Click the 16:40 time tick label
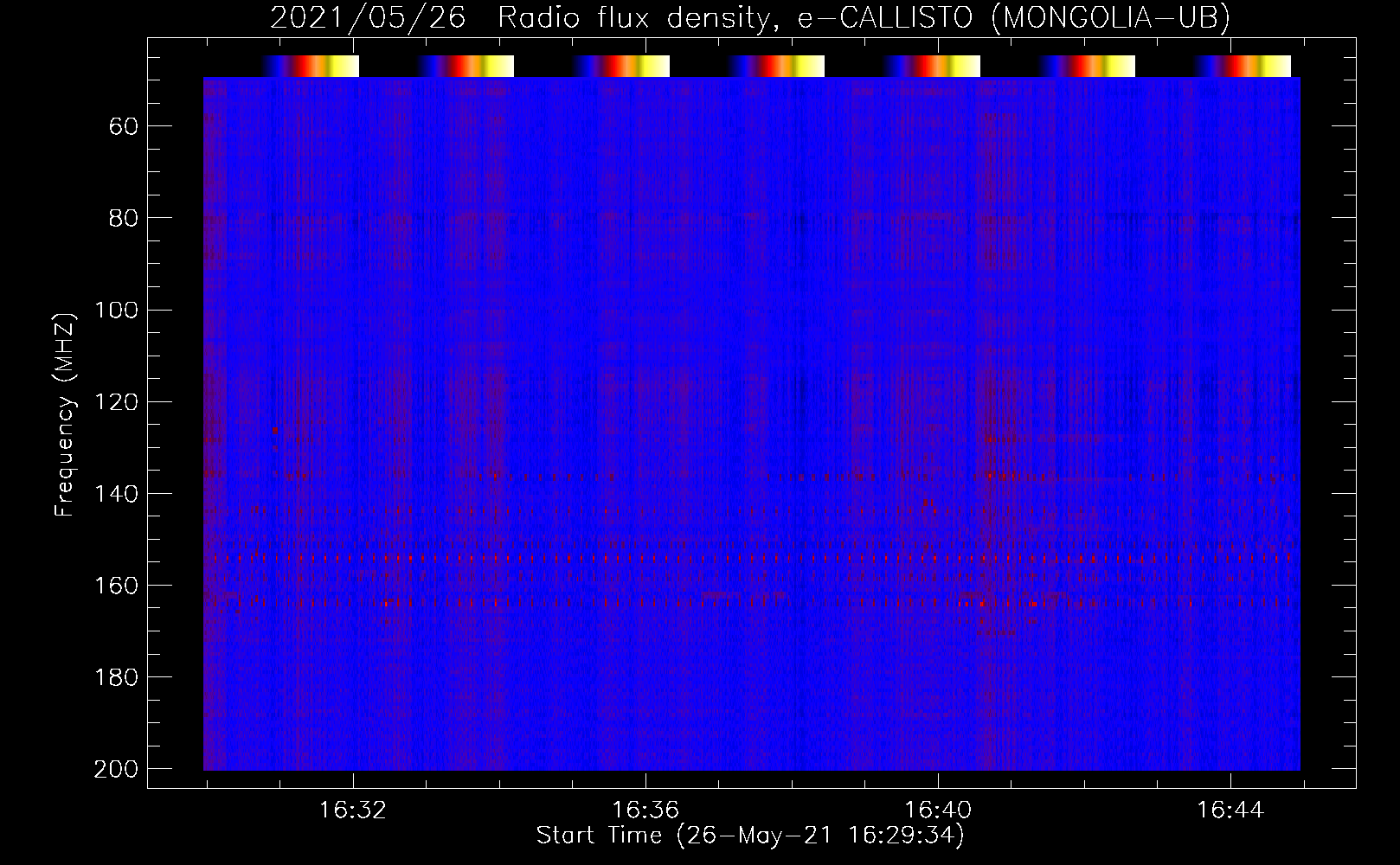 (x=938, y=811)
